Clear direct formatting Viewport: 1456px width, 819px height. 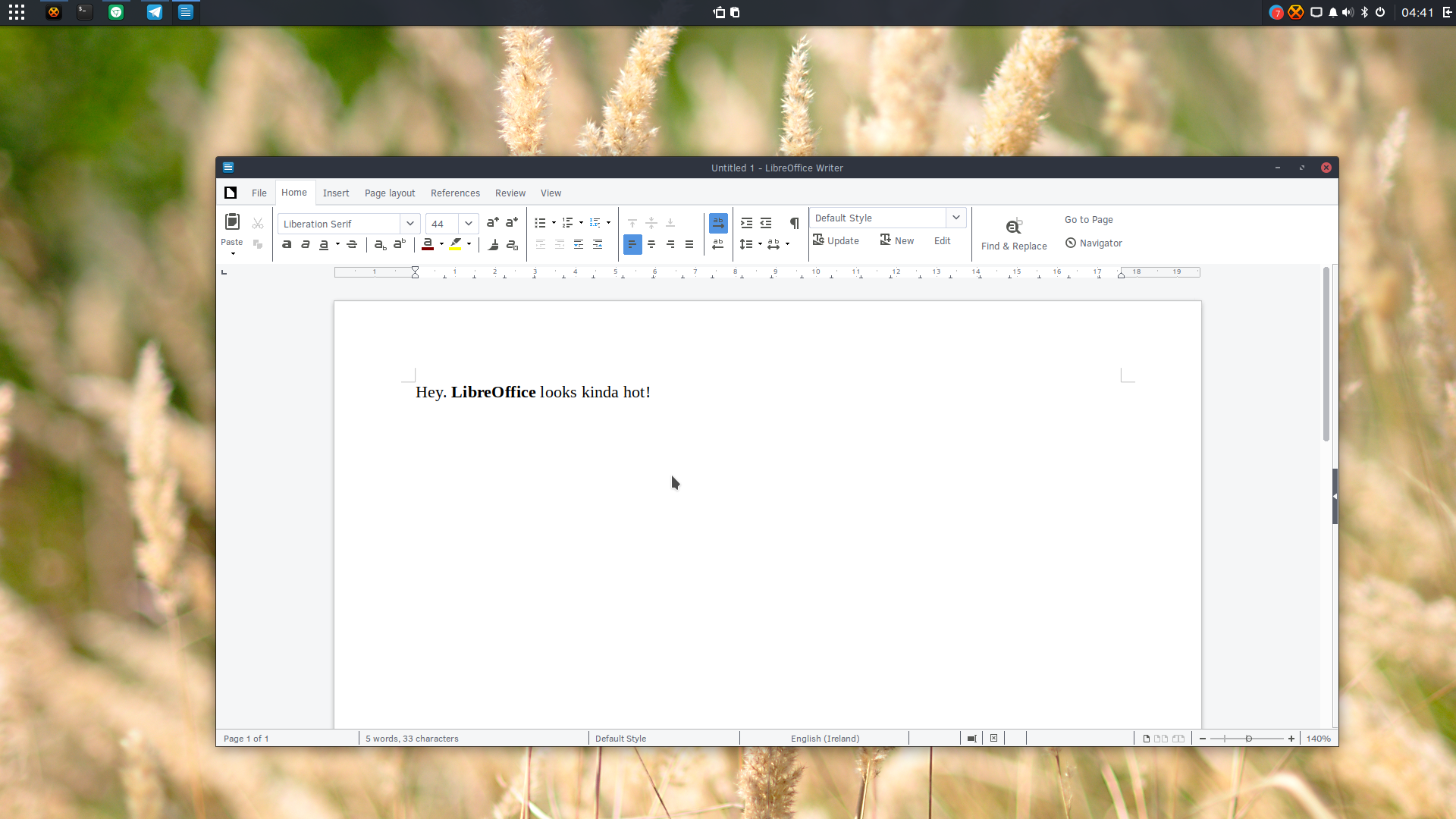tap(513, 244)
